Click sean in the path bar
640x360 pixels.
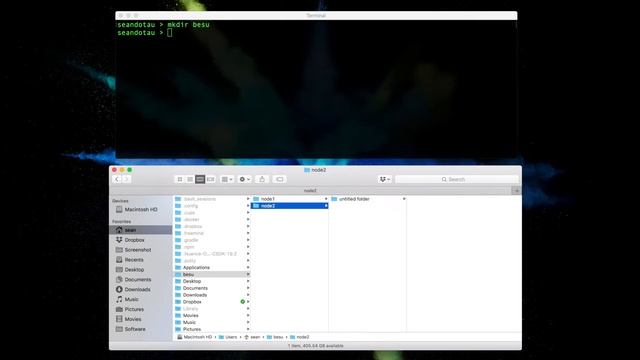tap(252, 337)
